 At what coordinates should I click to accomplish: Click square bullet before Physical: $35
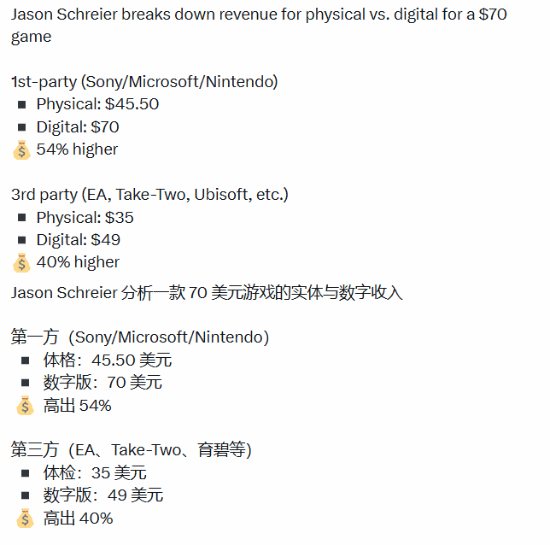(x=22, y=218)
